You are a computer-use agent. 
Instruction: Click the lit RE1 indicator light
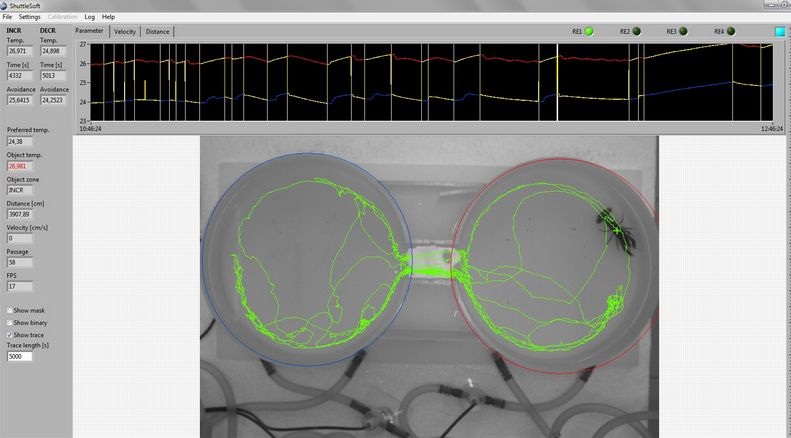coord(589,32)
